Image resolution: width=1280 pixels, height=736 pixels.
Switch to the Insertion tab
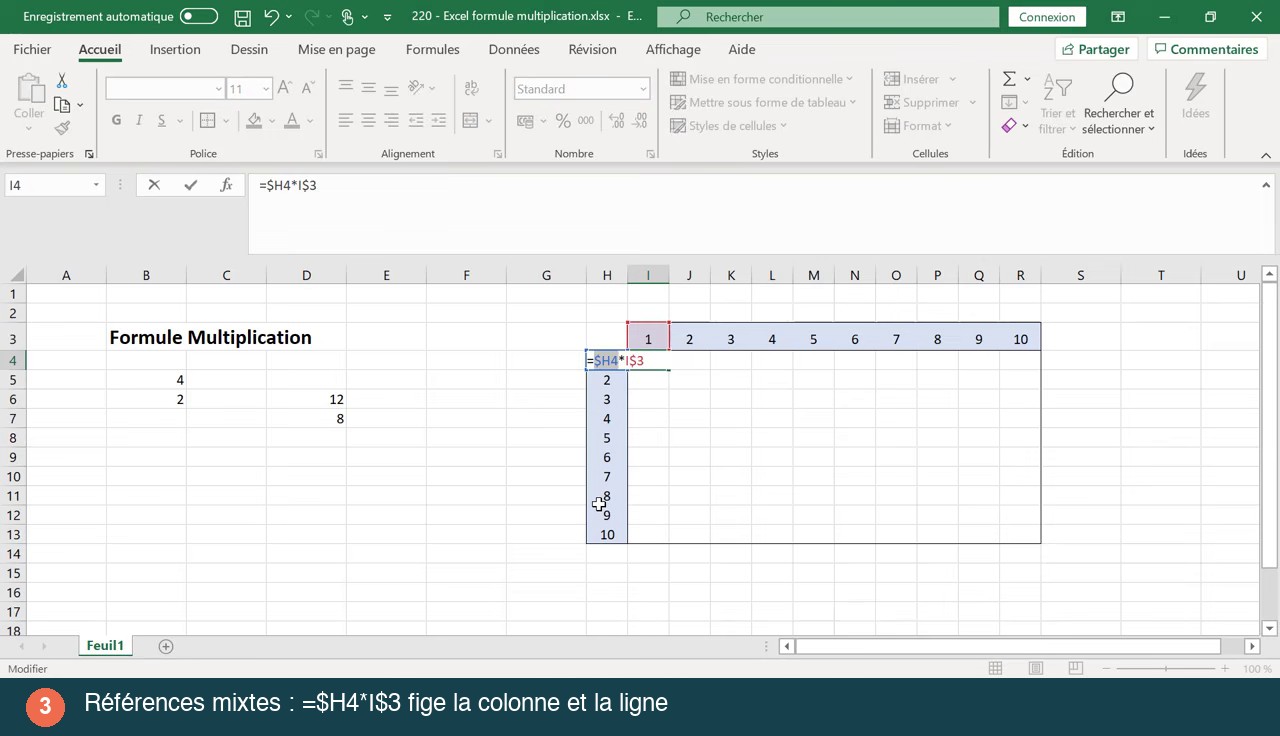(175, 49)
